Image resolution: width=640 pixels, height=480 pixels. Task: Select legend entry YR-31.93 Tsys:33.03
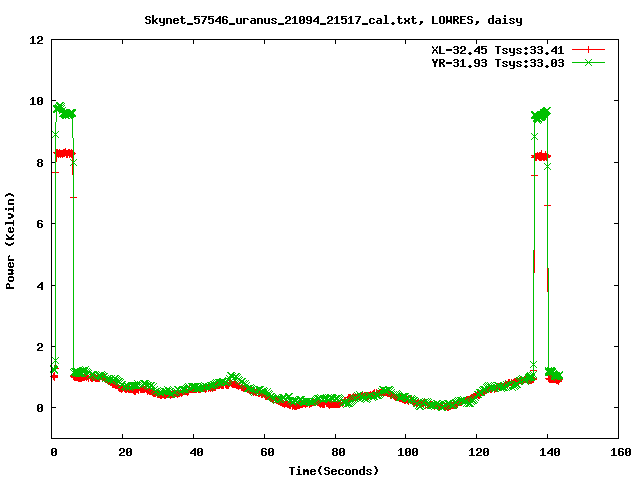click(498, 63)
